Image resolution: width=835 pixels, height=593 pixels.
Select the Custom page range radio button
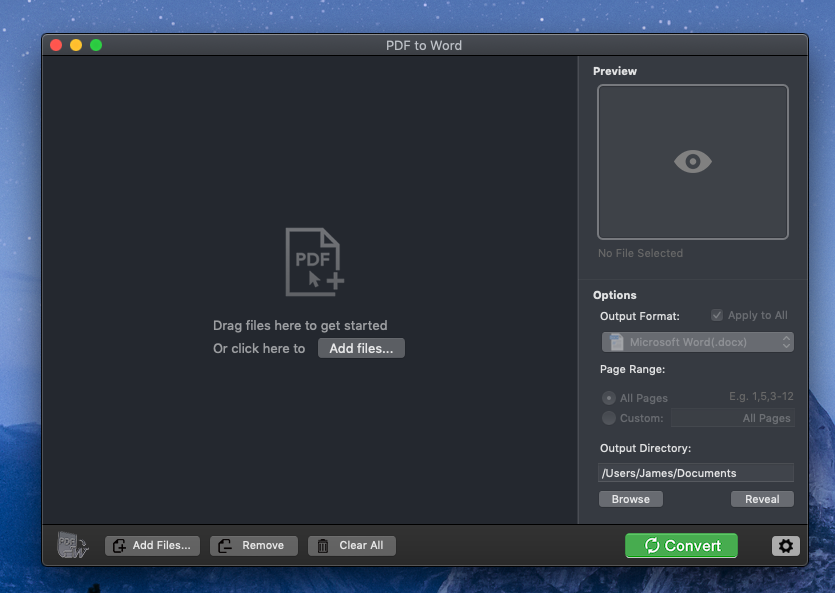coord(609,418)
